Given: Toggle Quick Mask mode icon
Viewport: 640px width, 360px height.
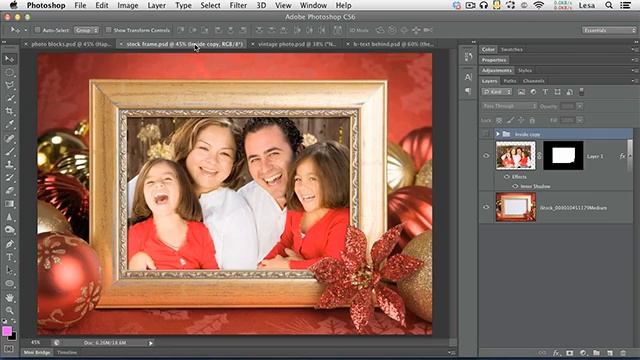Looking at the screenshot, I should click(x=9, y=349).
